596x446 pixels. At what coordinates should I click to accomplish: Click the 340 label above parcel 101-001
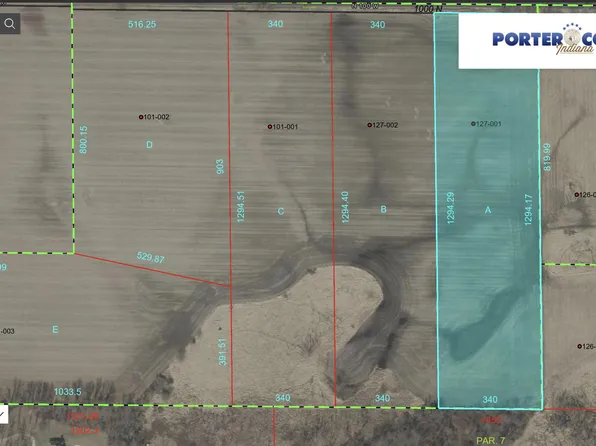275,24
